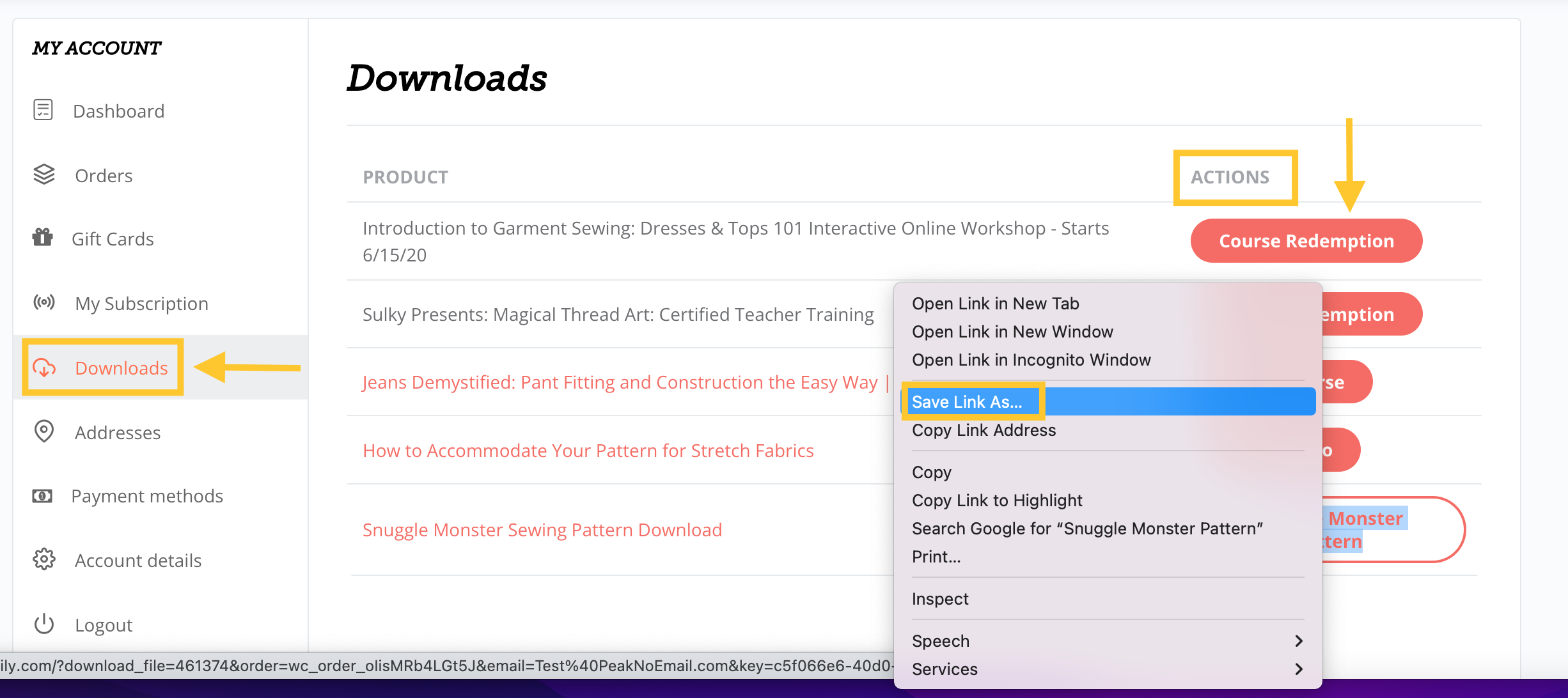Click the Payment methods cash icon
Viewport: 1568px width, 698px height.
tap(42, 496)
